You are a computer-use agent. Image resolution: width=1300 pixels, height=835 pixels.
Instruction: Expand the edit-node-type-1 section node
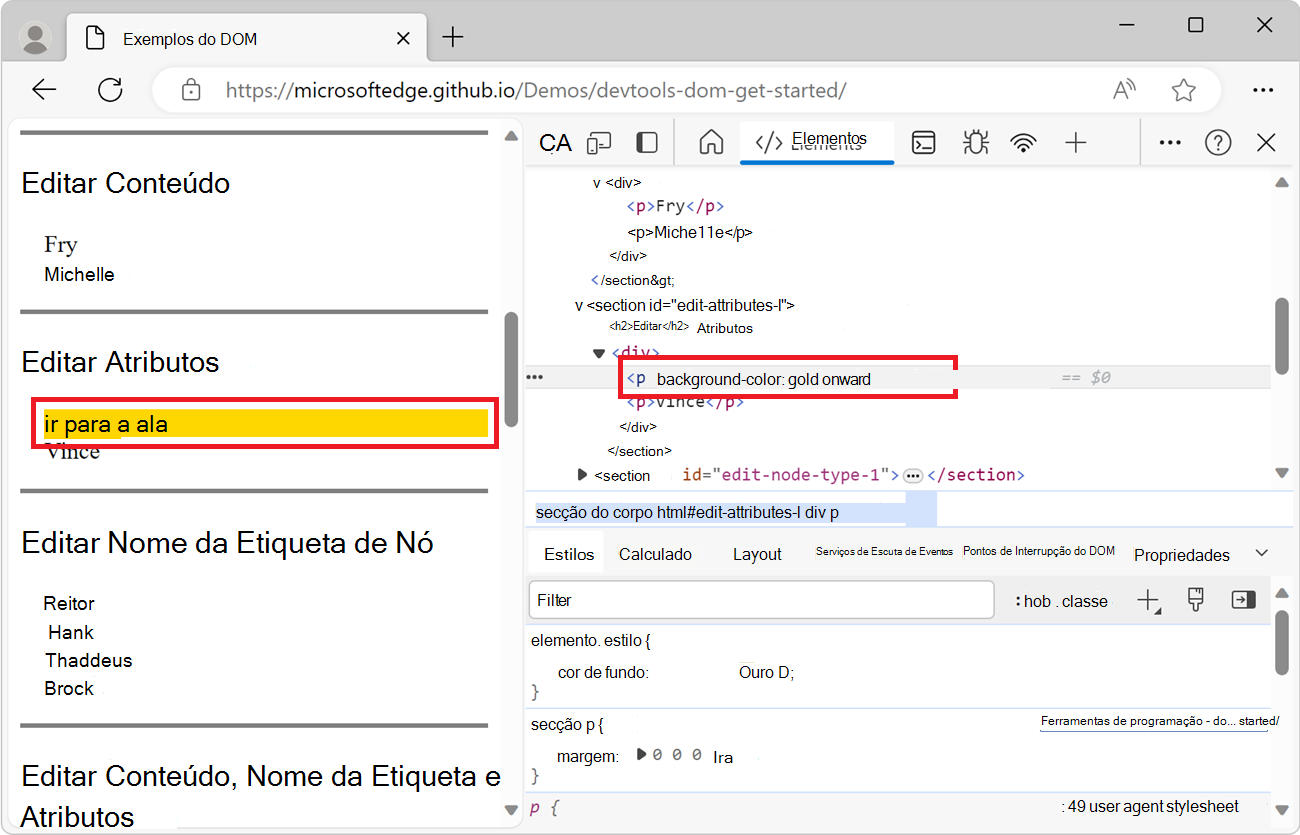(583, 475)
